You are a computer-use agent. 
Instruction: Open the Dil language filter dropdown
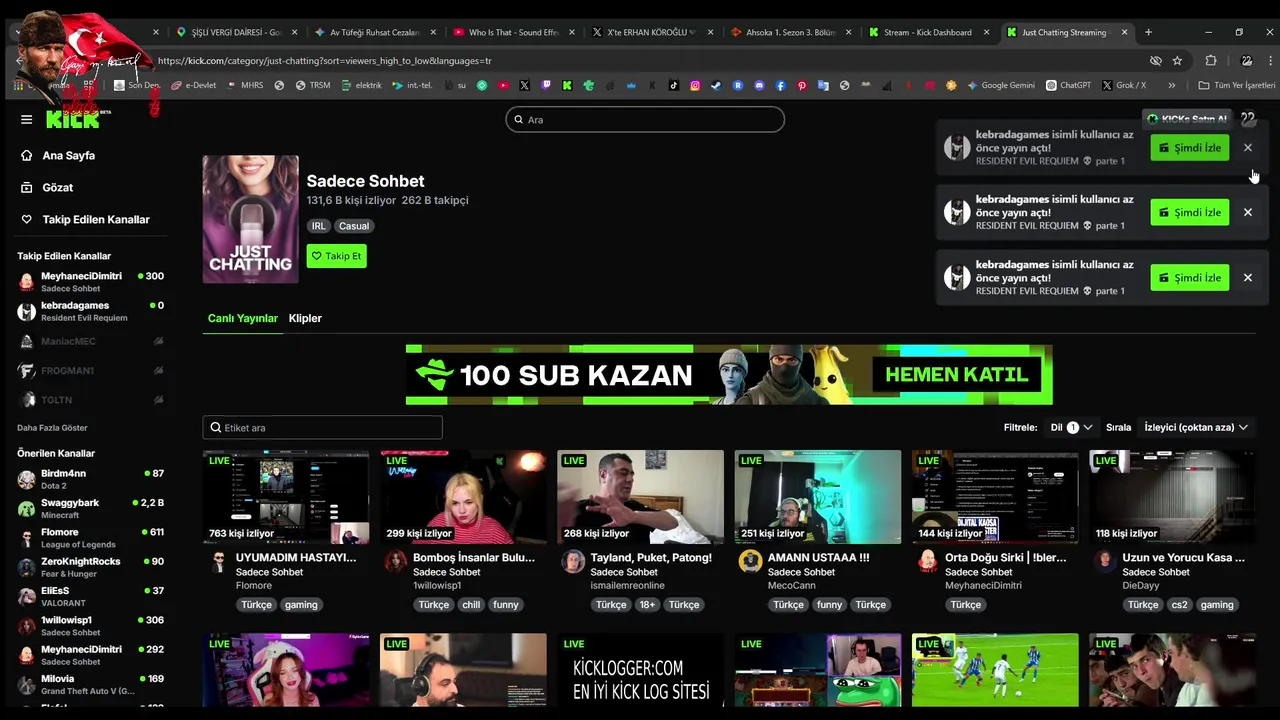tap(1071, 427)
